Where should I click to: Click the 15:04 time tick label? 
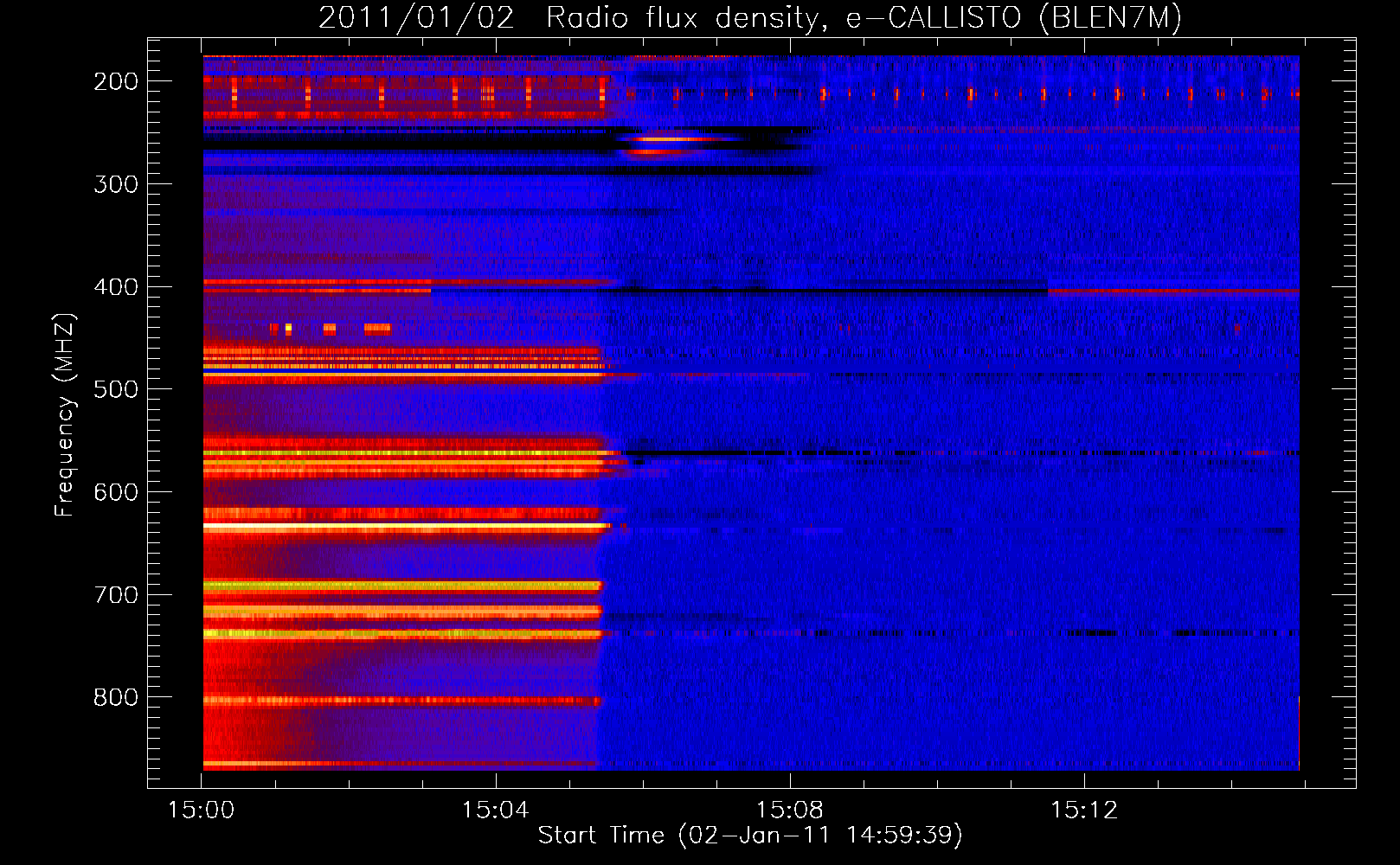click(496, 811)
